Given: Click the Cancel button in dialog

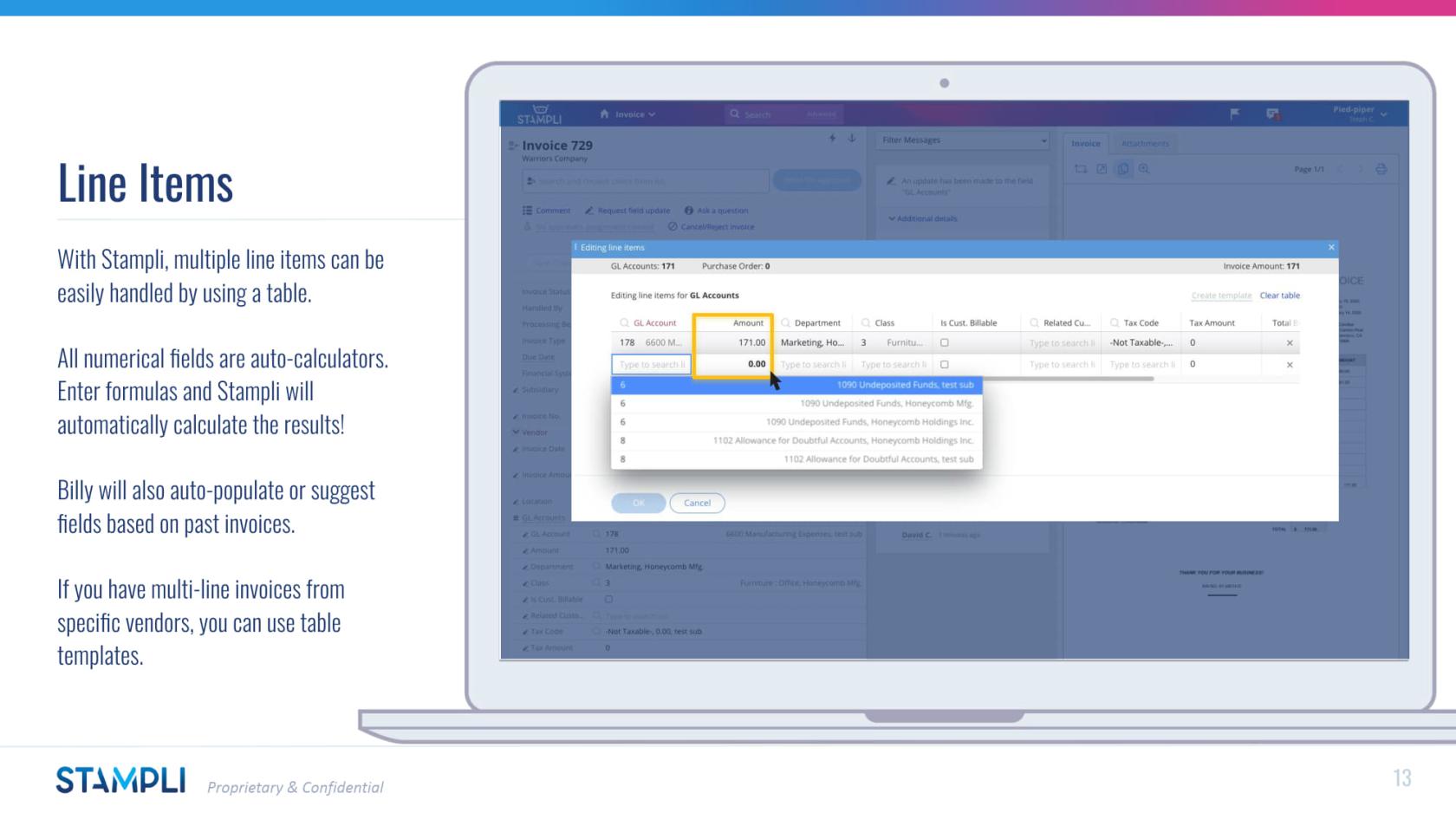Looking at the screenshot, I should click(697, 504).
